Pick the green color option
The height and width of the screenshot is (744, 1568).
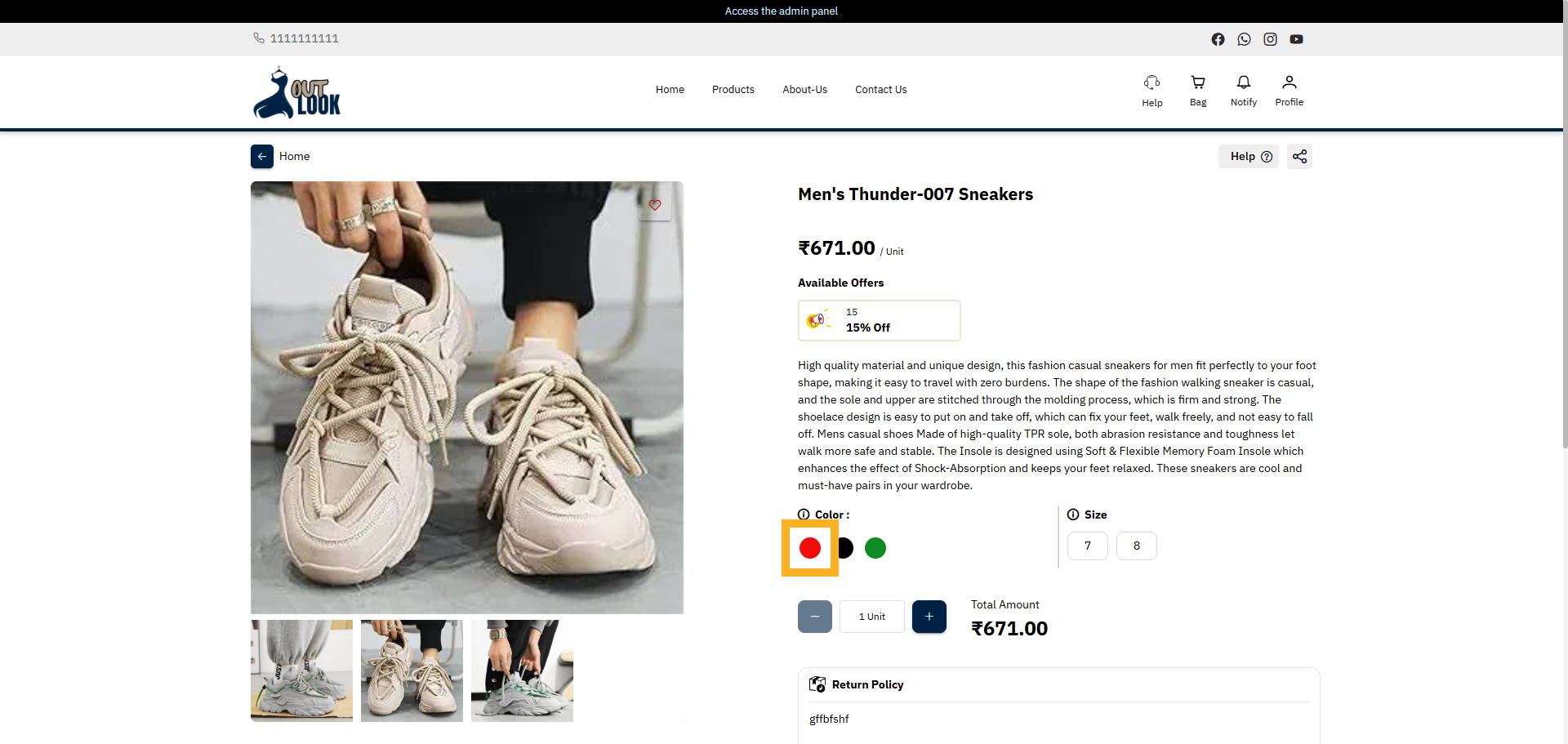(x=875, y=548)
